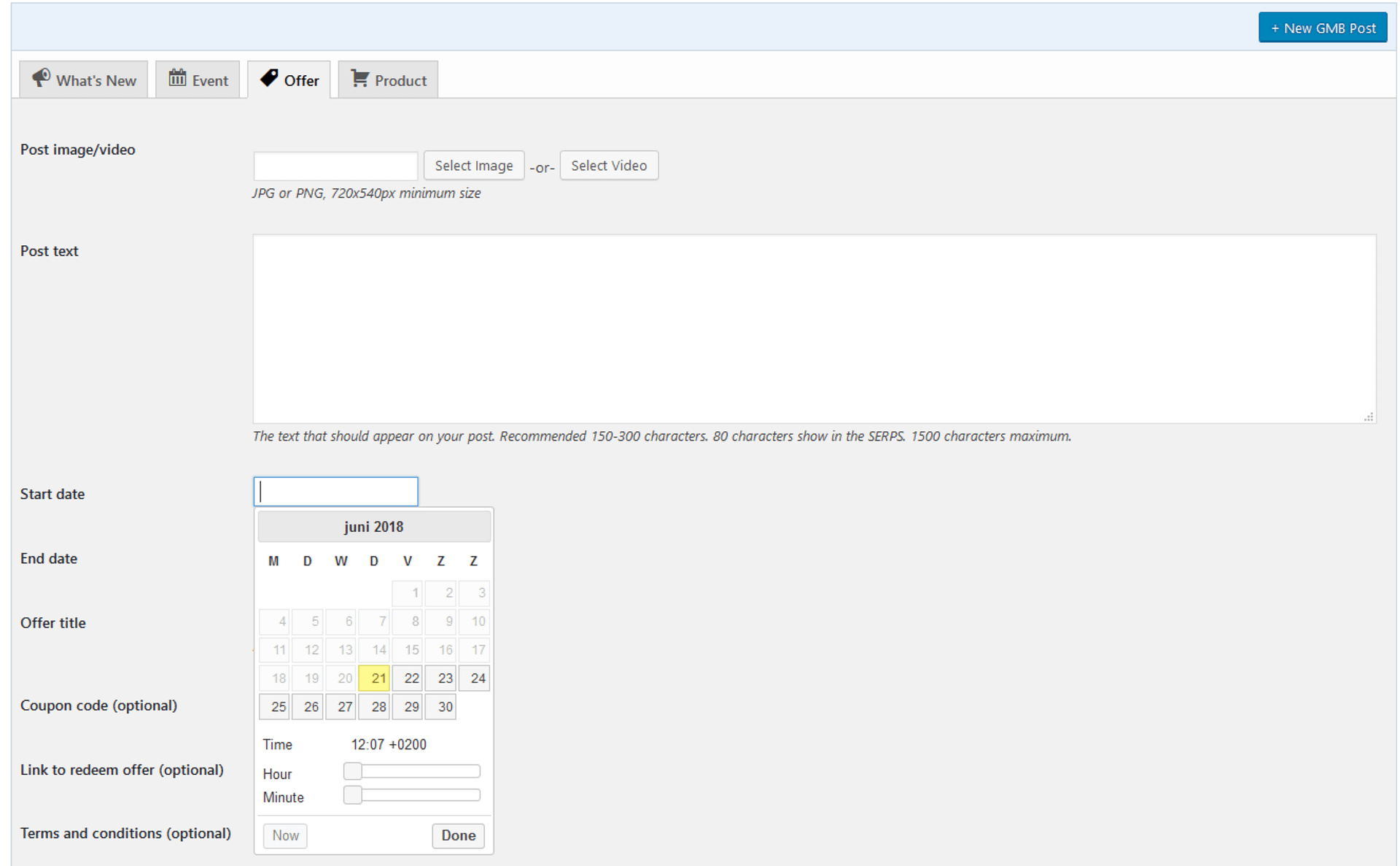The width and height of the screenshot is (1400, 866).
Task: Click the Now button in date picker
Action: point(285,835)
